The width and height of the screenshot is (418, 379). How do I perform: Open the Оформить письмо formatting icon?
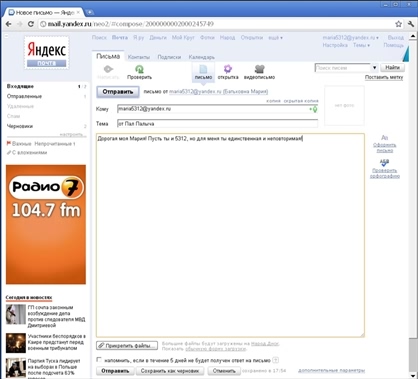pyautogui.click(x=384, y=137)
